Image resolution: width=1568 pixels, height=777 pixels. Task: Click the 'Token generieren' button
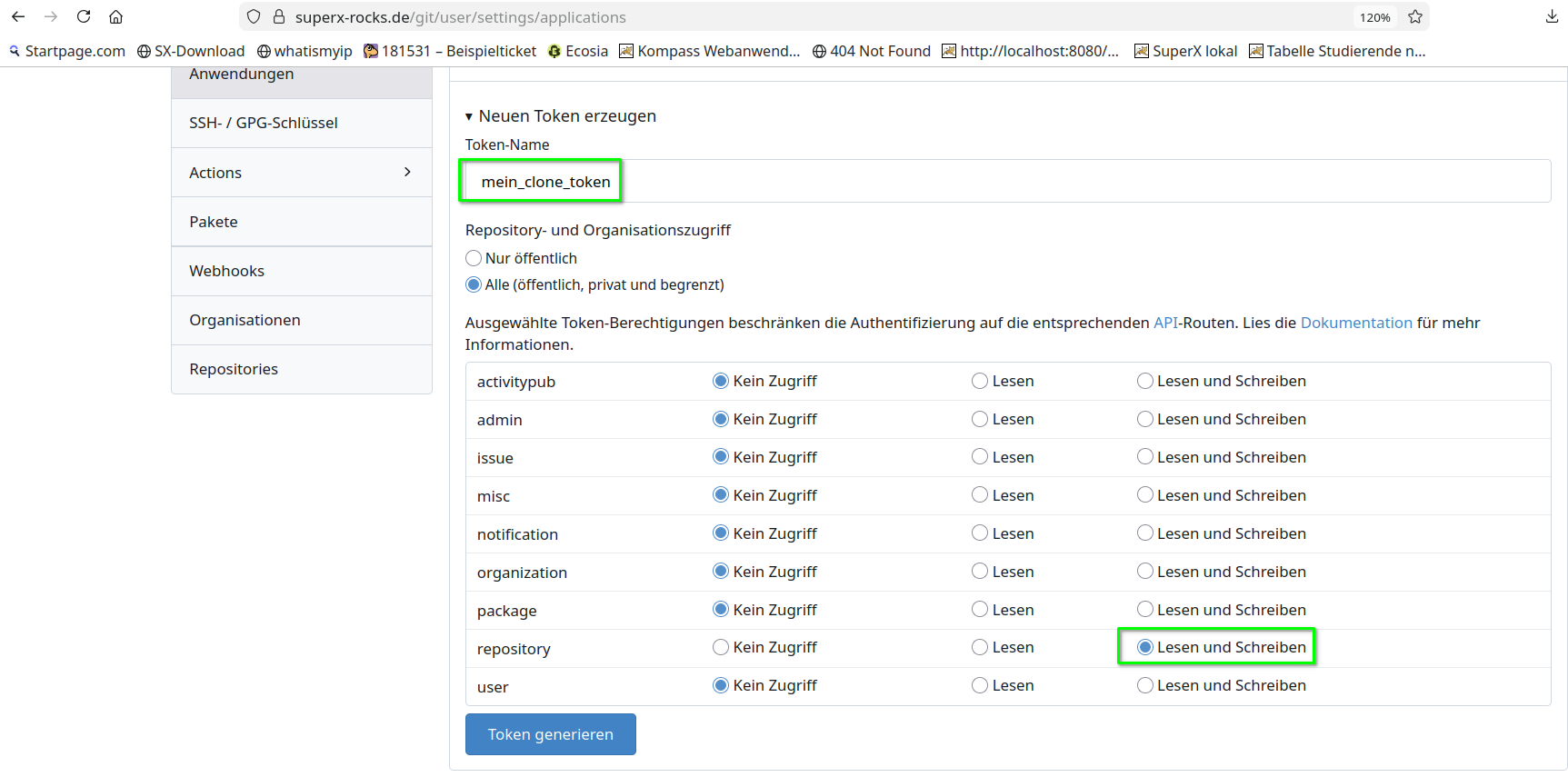pos(550,734)
